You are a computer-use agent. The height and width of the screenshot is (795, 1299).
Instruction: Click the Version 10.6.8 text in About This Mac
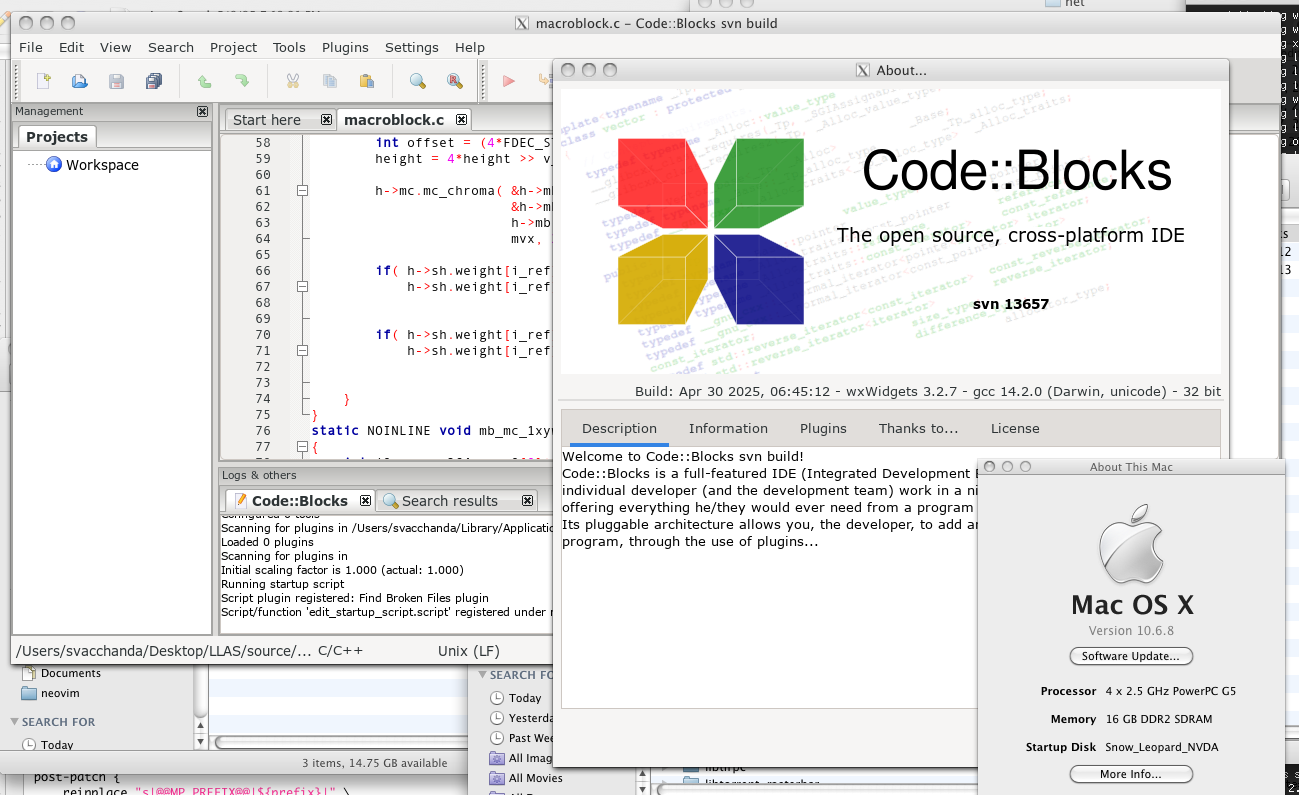tap(1131, 631)
